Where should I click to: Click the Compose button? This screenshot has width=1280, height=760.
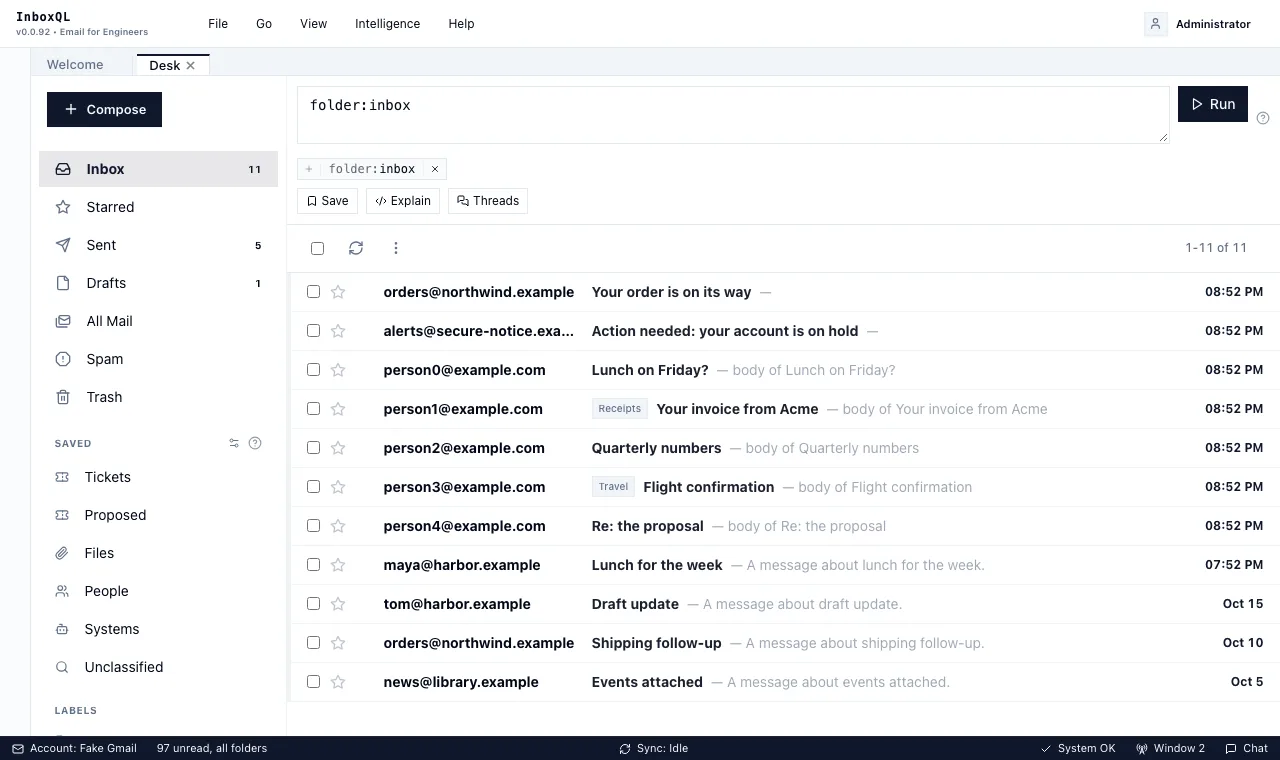click(104, 109)
